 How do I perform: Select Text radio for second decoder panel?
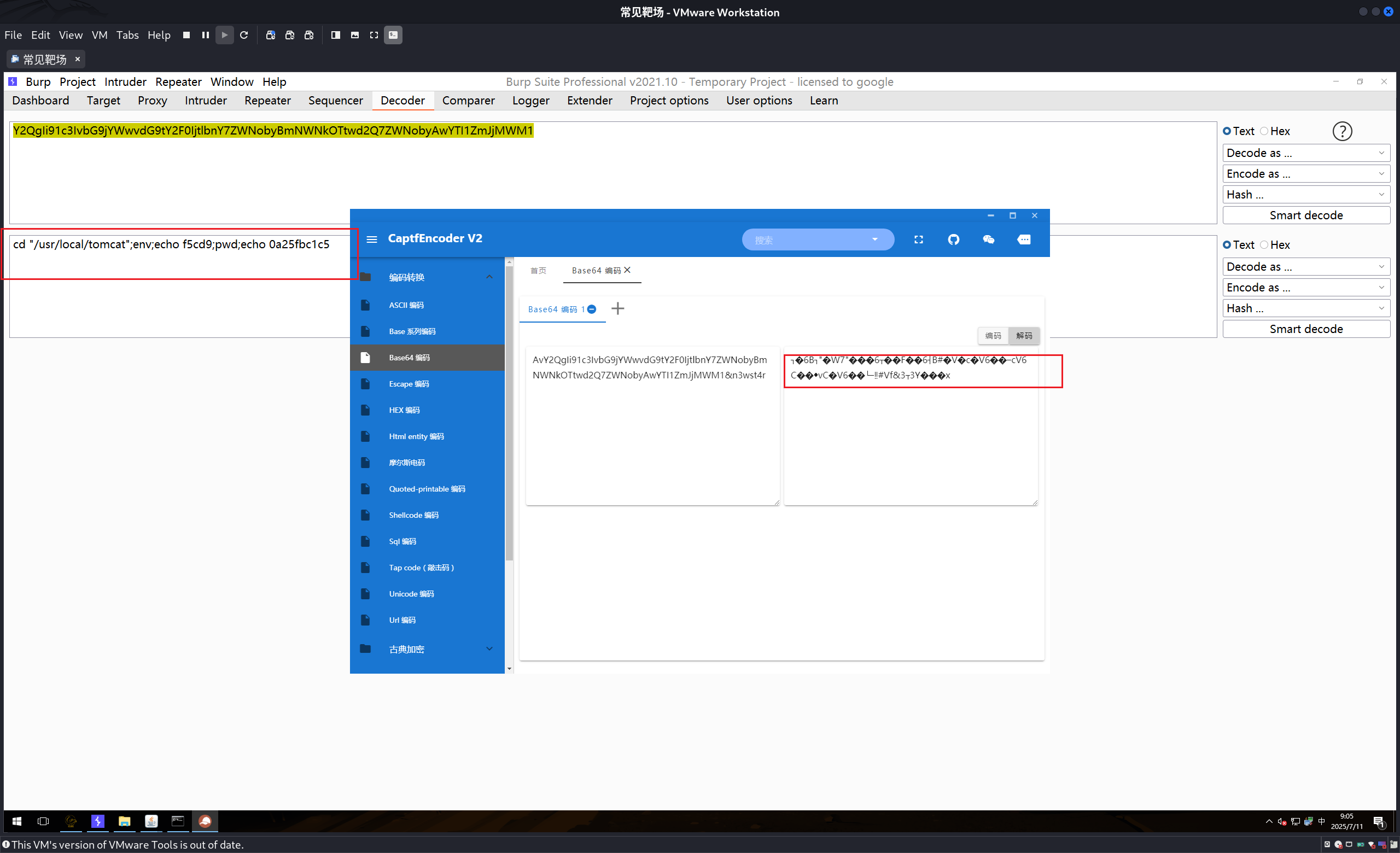click(x=1227, y=245)
